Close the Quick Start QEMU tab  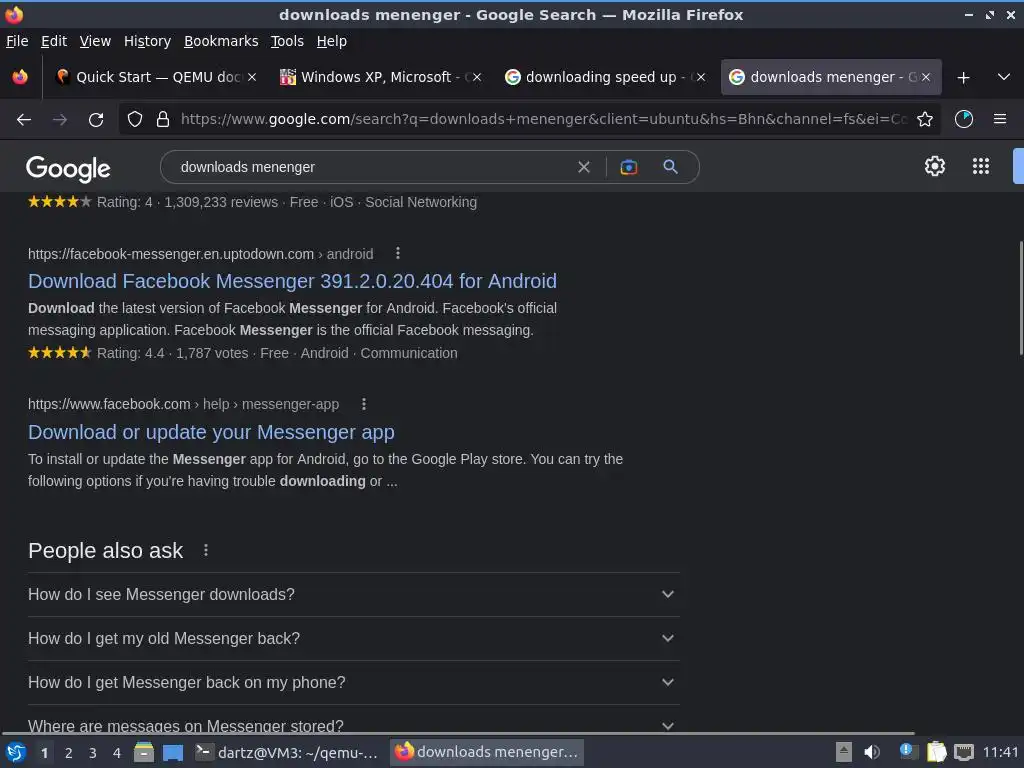(252, 77)
